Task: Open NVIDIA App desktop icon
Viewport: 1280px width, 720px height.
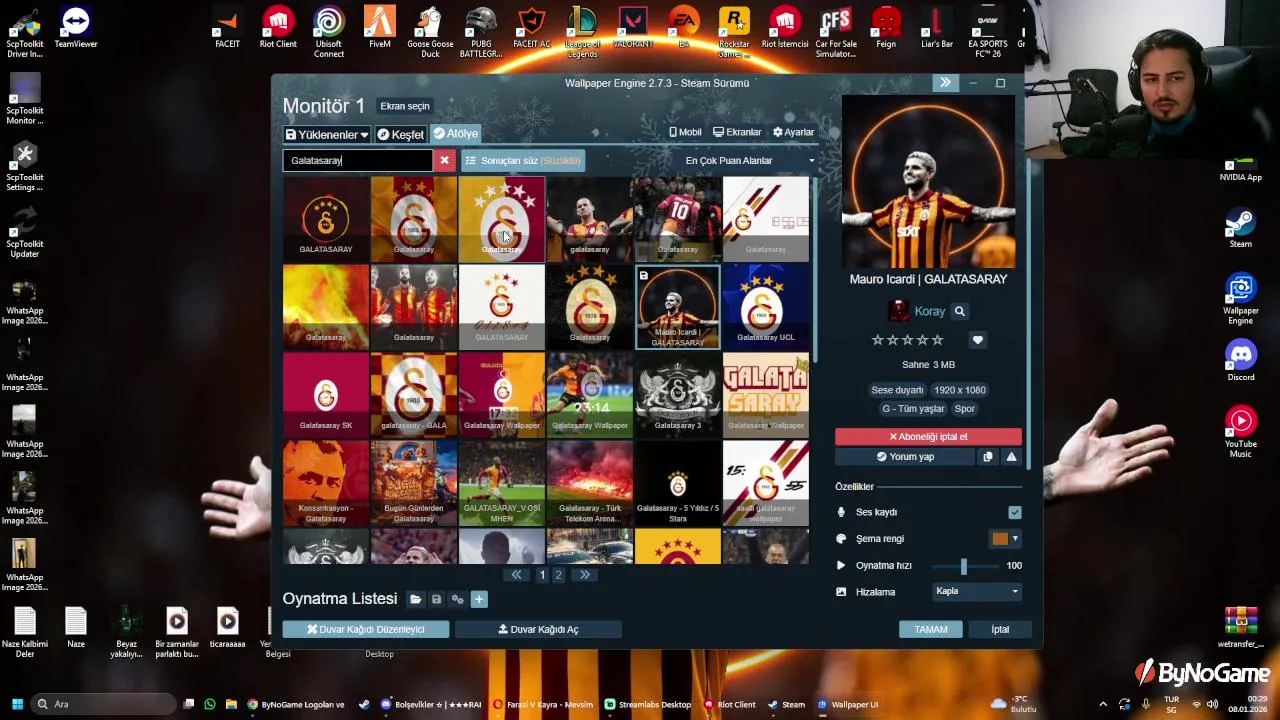Action: point(1240,168)
